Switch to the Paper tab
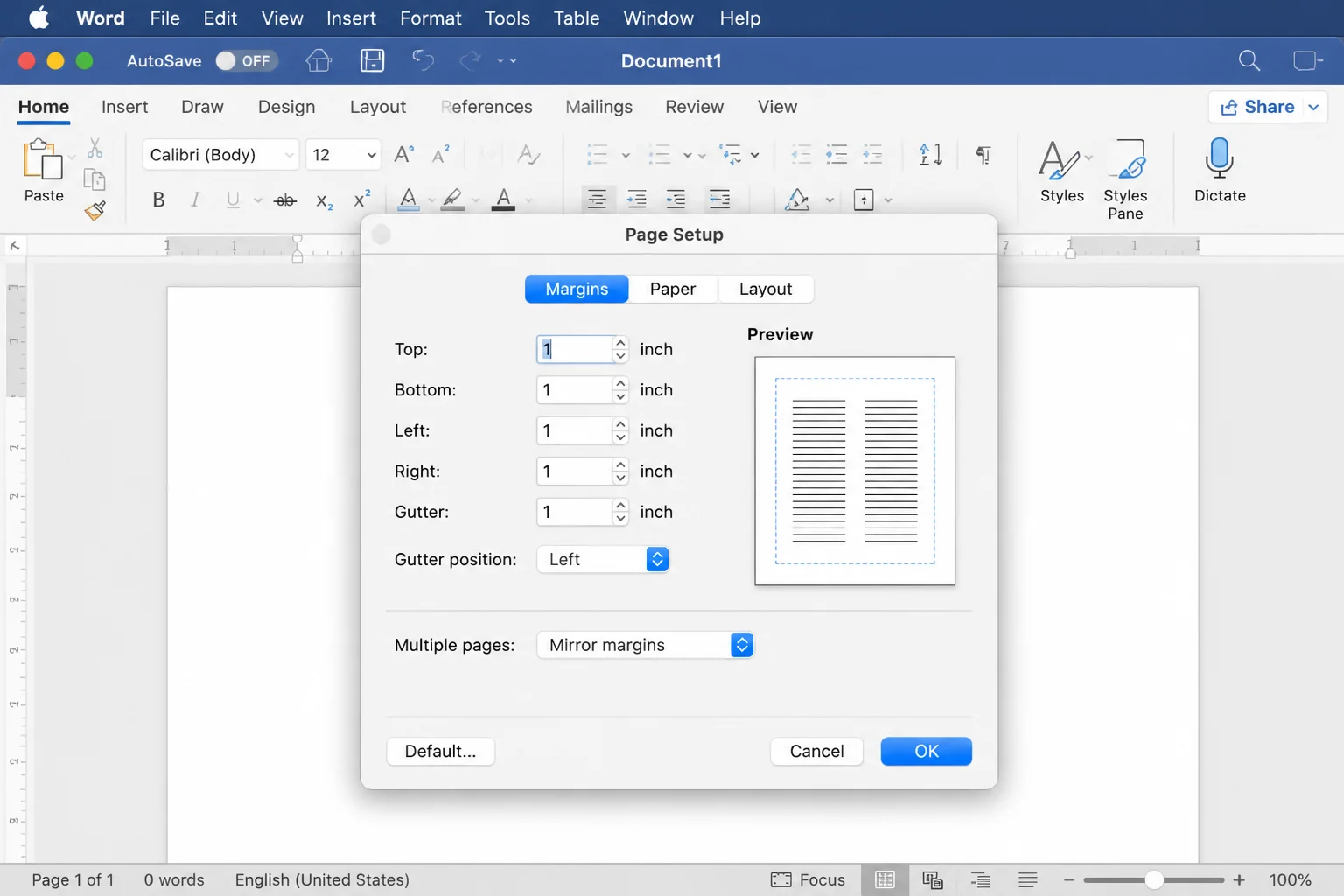 pos(673,289)
